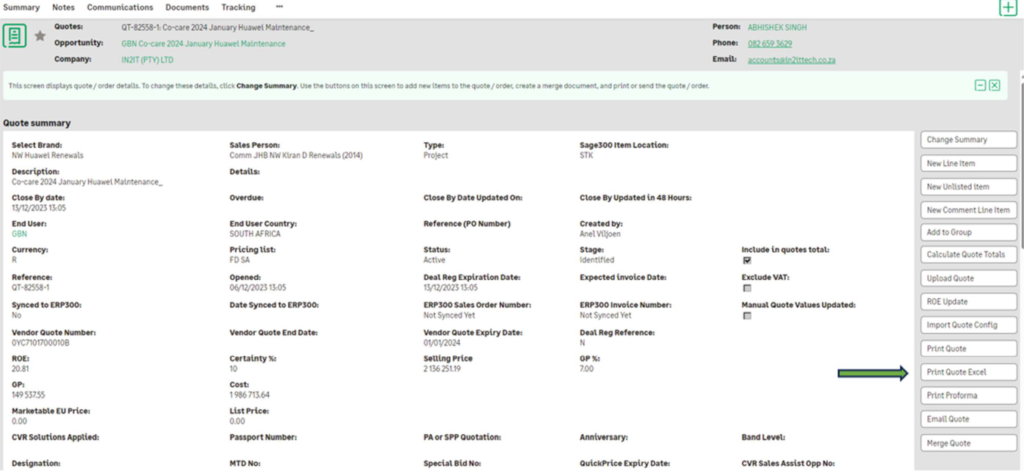This screenshot has height=472, width=1024.
Task: Go to the Documents tab
Action: (x=187, y=7)
